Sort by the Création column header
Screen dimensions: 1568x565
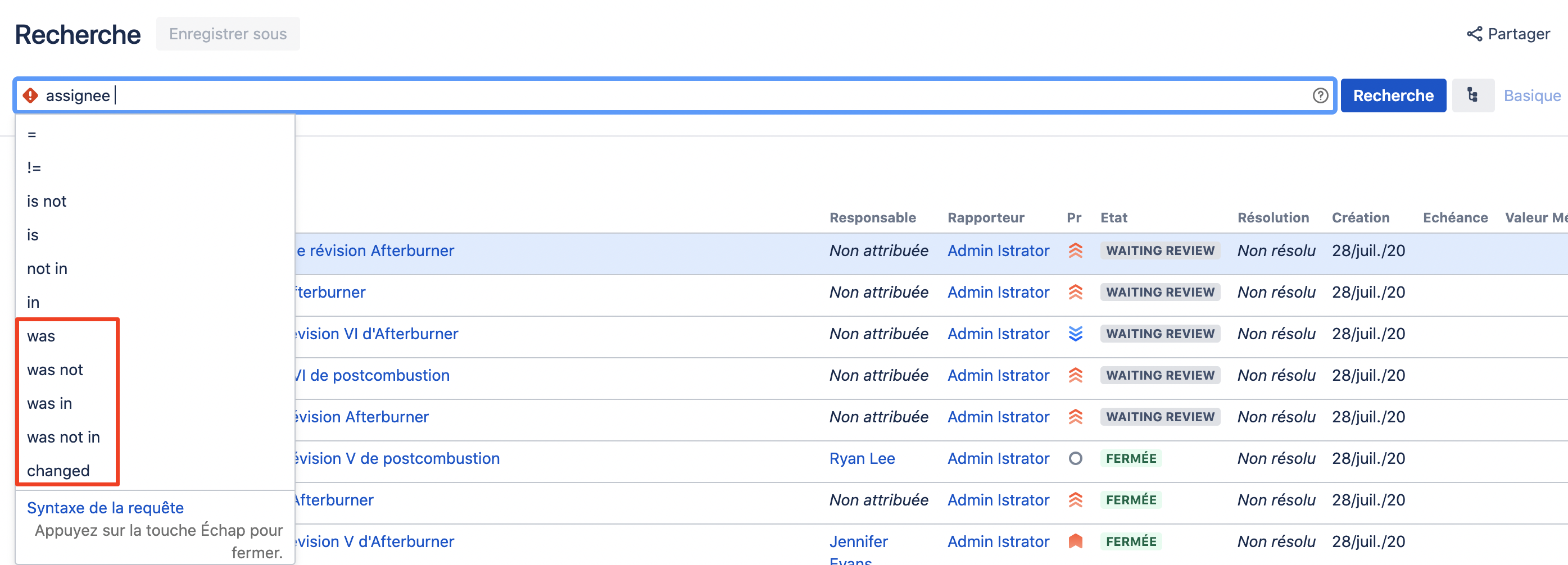[x=1360, y=218]
